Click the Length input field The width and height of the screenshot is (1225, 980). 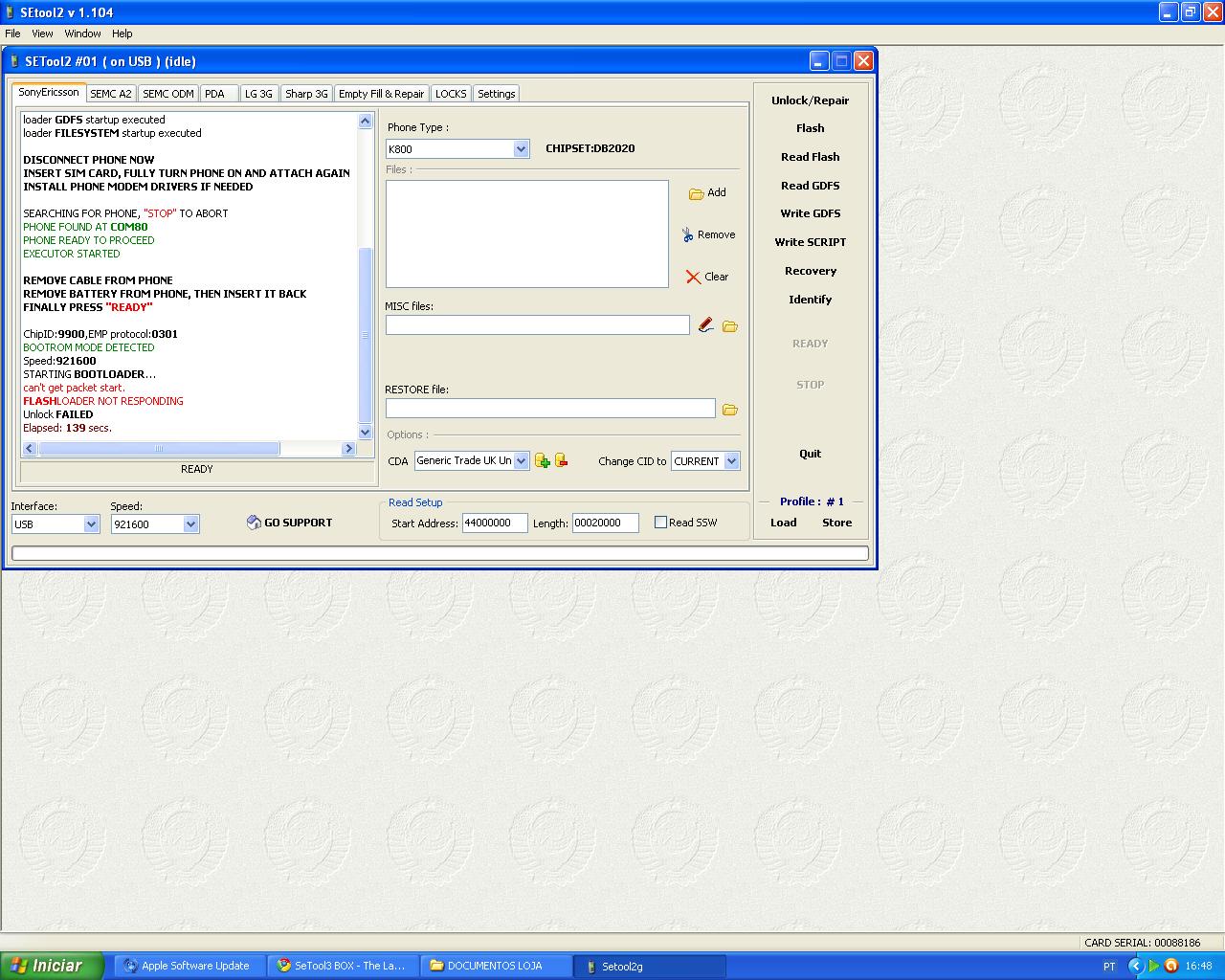point(606,523)
